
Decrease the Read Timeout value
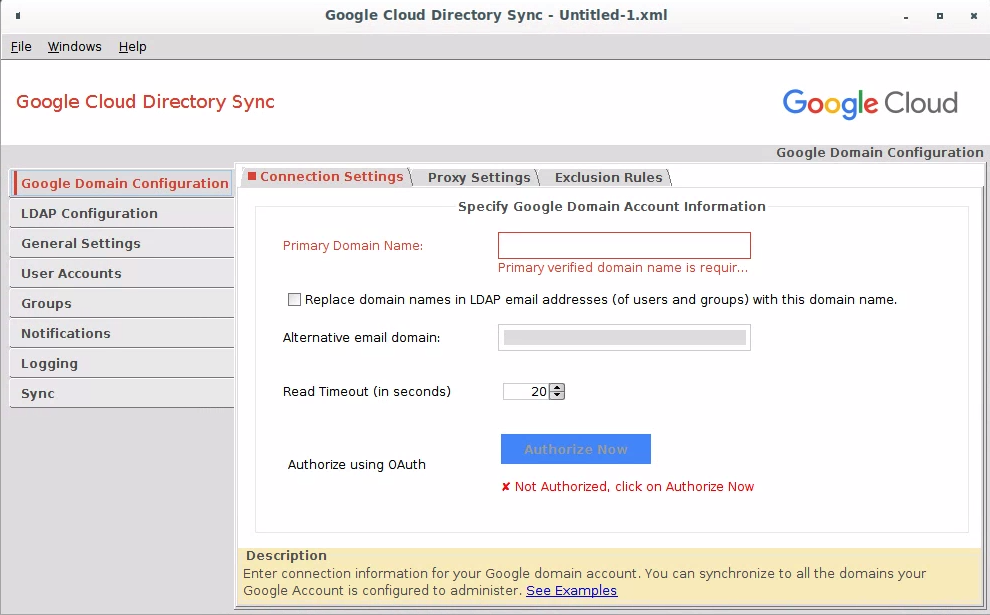(x=557, y=396)
